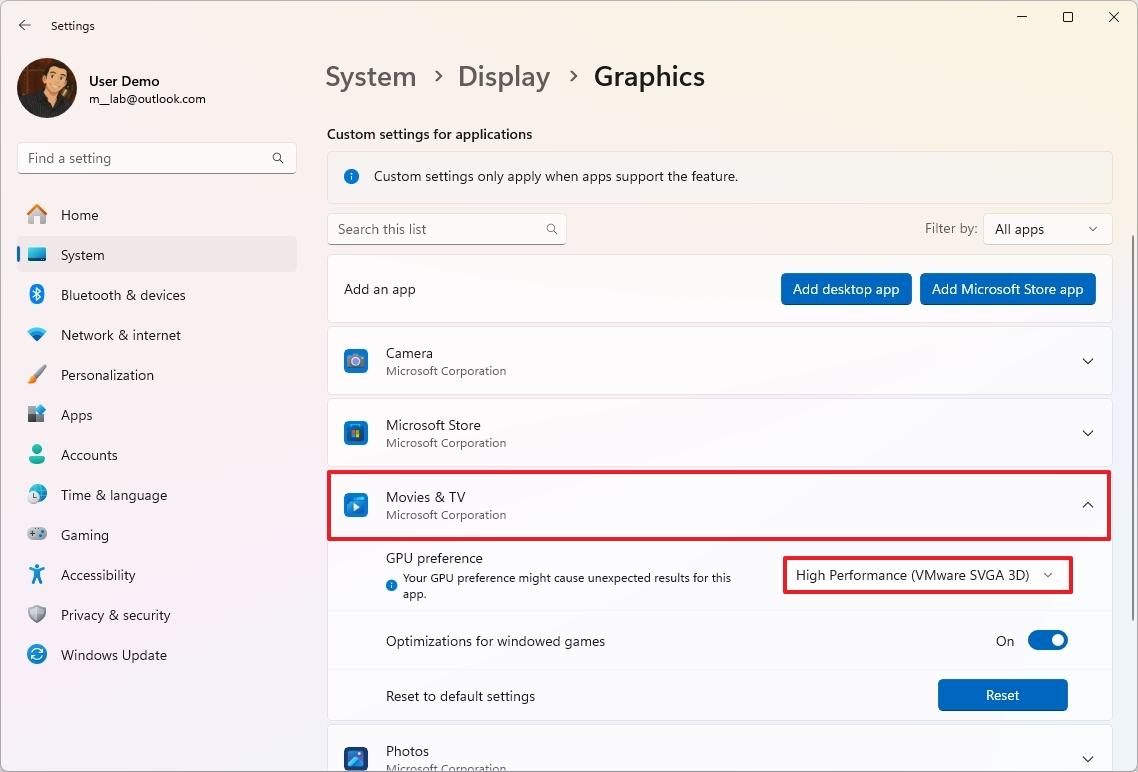Open Time & language settings
The width and height of the screenshot is (1138, 772).
[x=157, y=495]
